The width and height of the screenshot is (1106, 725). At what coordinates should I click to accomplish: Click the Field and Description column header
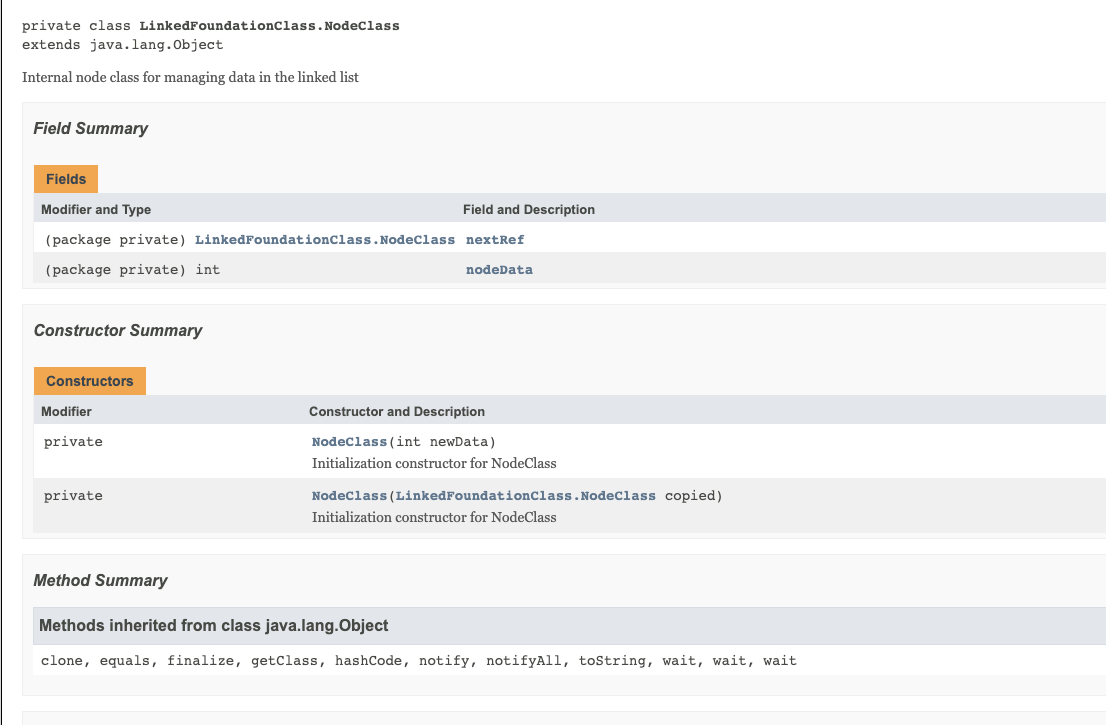coord(528,209)
